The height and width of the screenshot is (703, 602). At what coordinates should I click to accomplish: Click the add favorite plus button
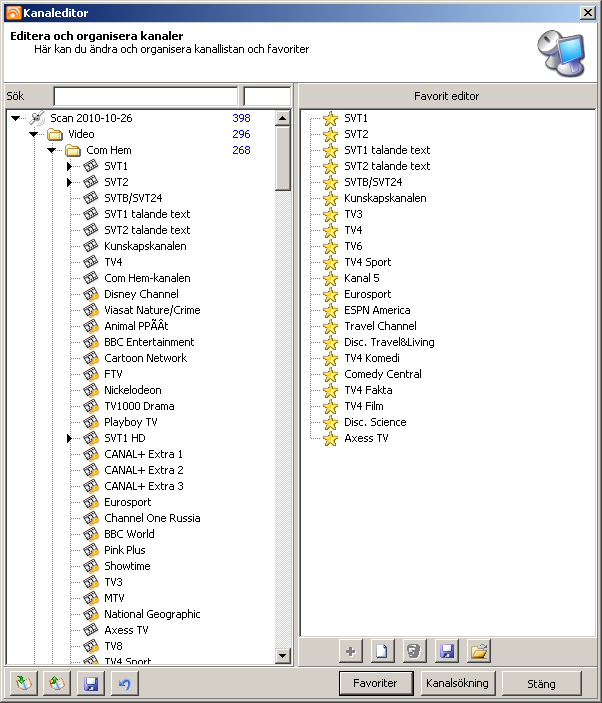pos(351,651)
